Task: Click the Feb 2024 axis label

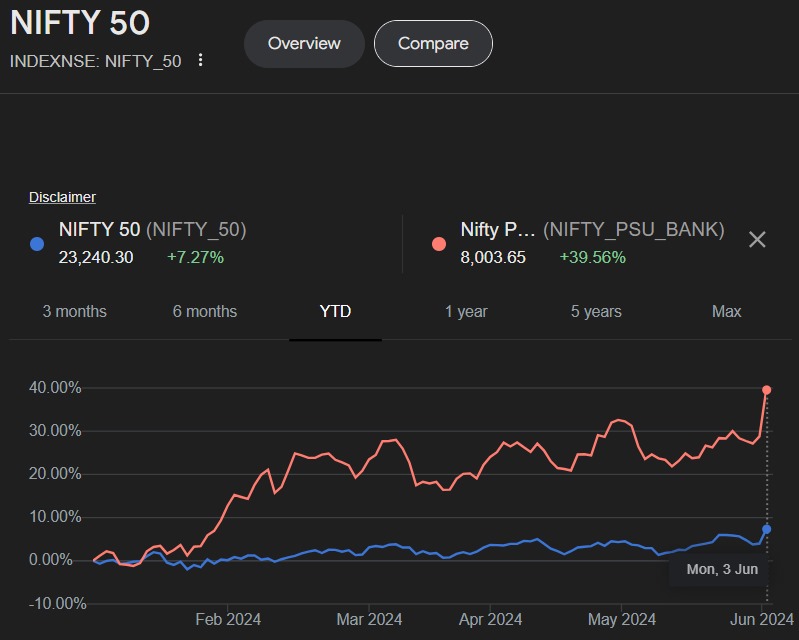Action: coord(228,620)
